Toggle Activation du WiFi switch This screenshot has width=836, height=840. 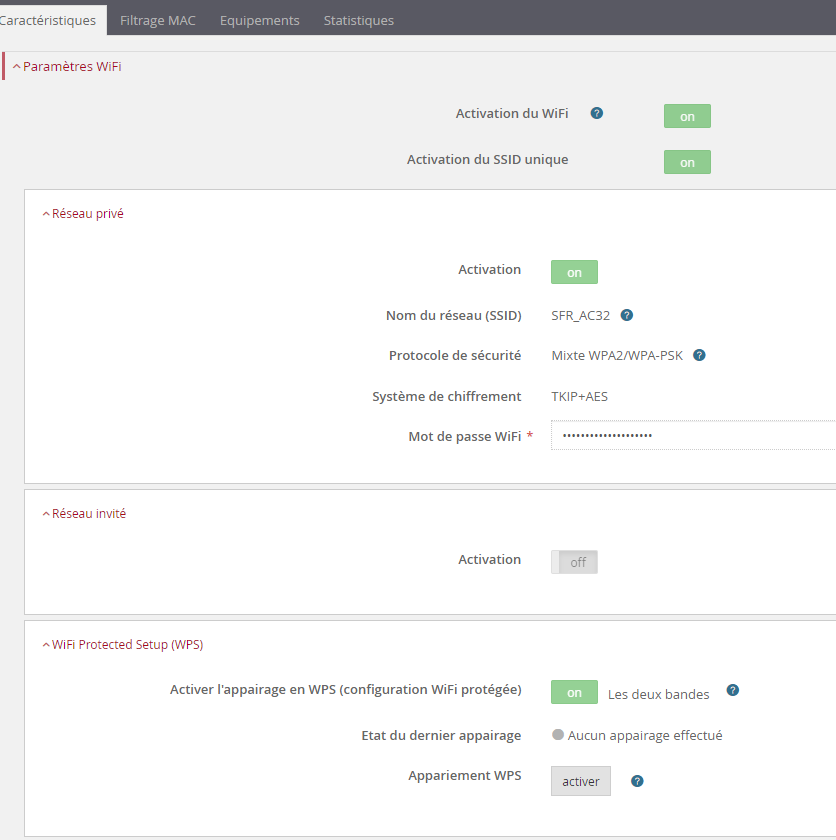[x=687, y=116]
